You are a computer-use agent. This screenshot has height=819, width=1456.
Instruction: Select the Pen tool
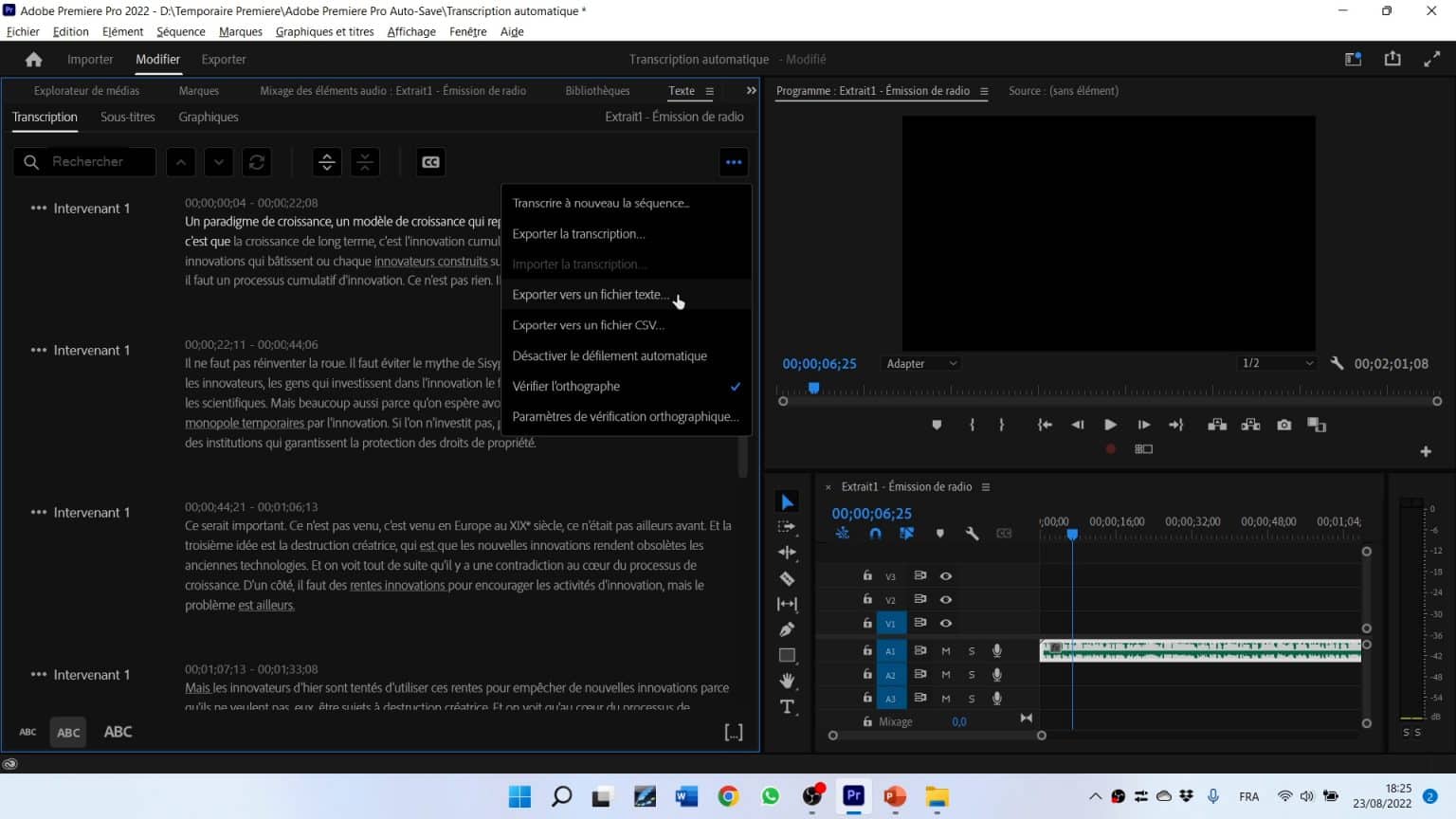point(787,628)
